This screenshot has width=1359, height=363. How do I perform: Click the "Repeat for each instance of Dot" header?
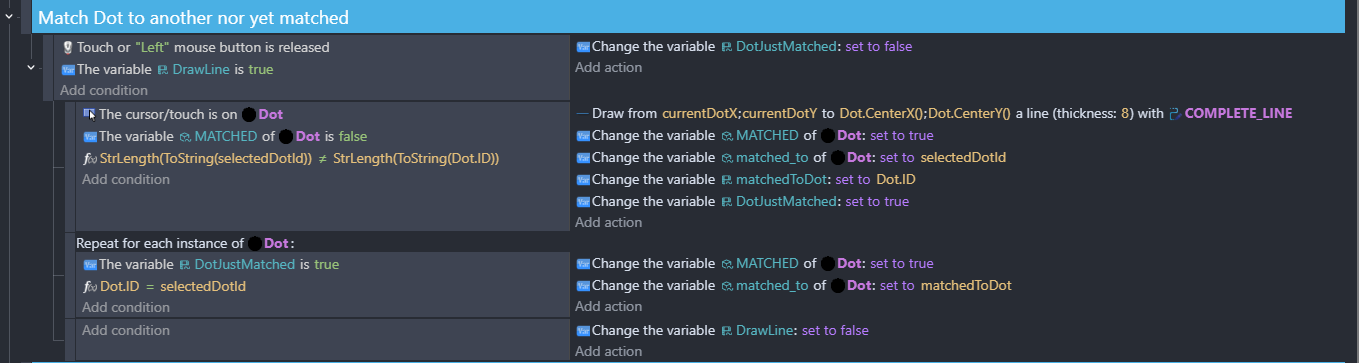pyautogui.click(x=186, y=243)
